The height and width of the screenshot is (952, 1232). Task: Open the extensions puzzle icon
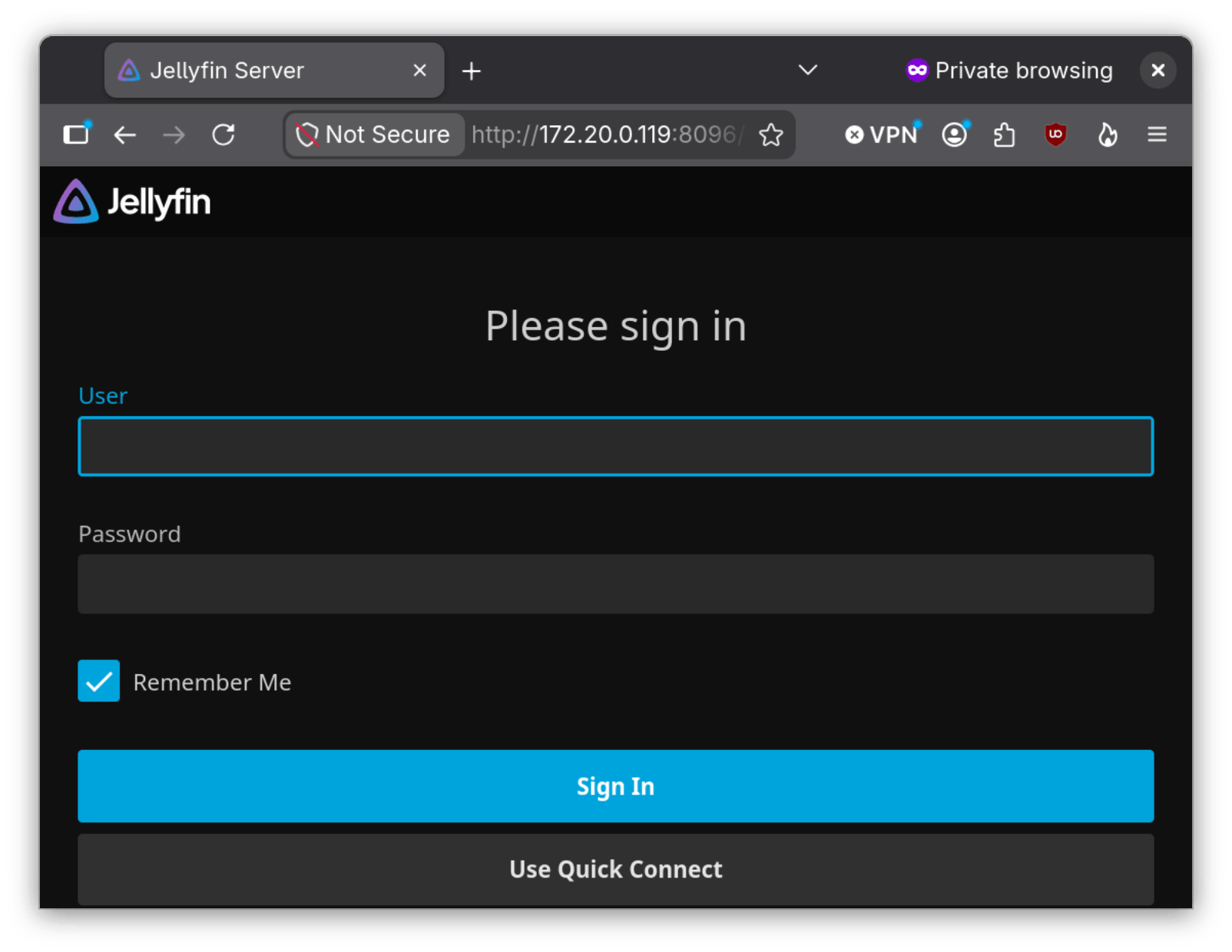coord(1005,135)
